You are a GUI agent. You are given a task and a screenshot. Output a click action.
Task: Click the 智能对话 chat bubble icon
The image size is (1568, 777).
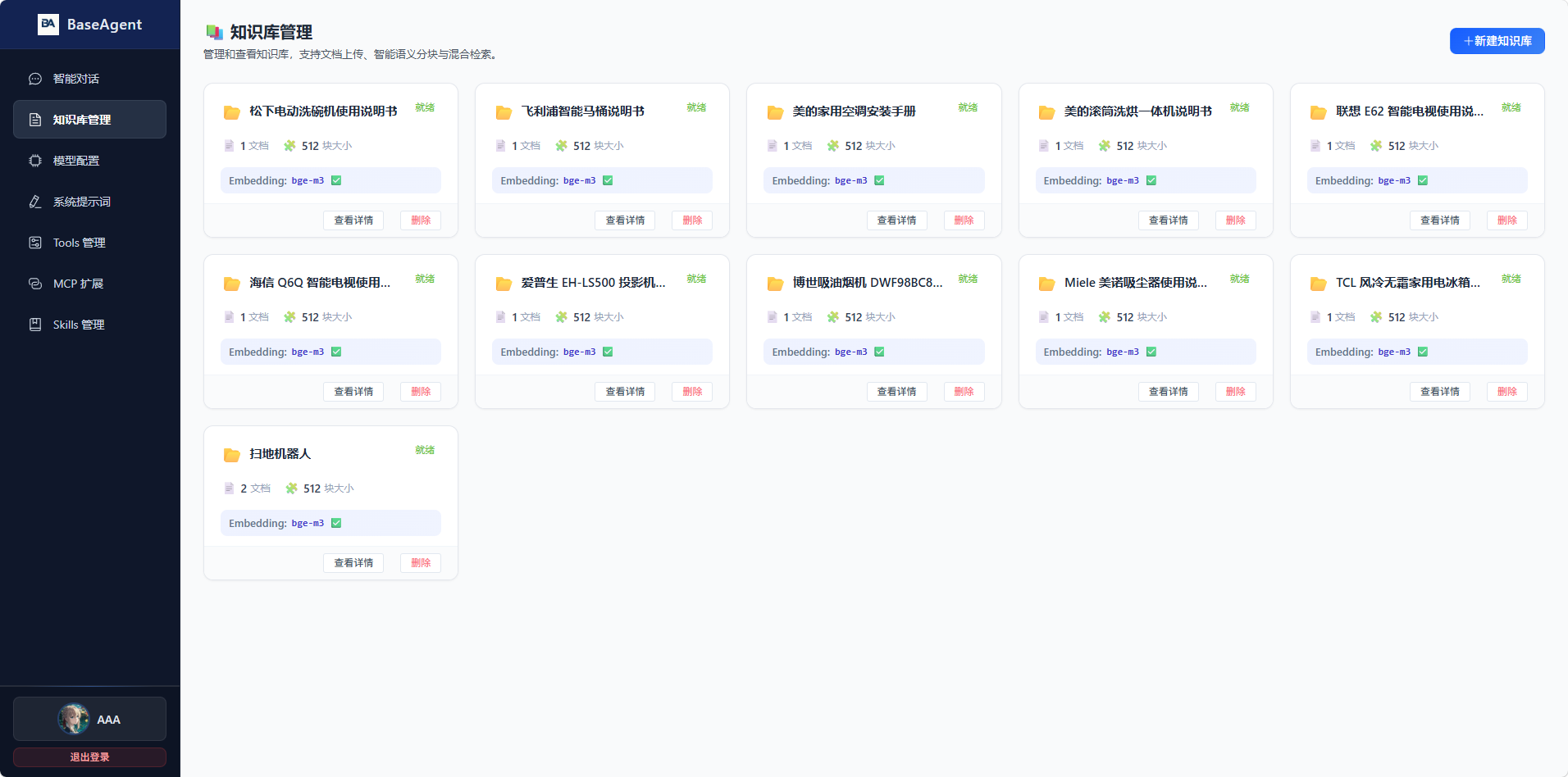(x=35, y=79)
